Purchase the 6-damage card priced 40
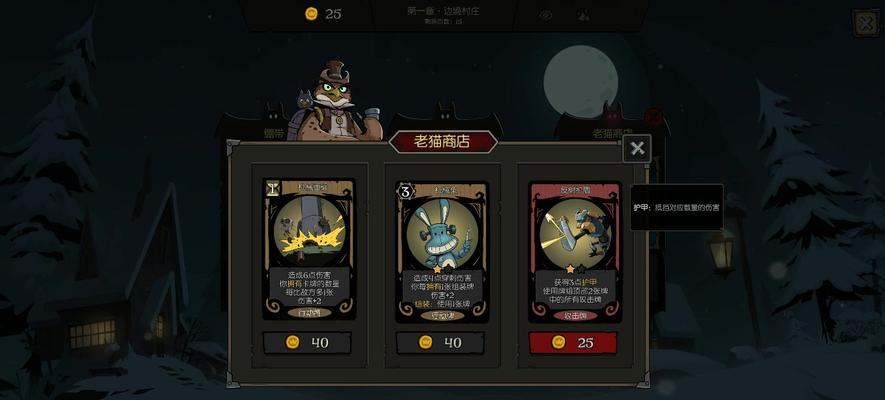Viewport: 885px width, 400px height. [x=307, y=342]
